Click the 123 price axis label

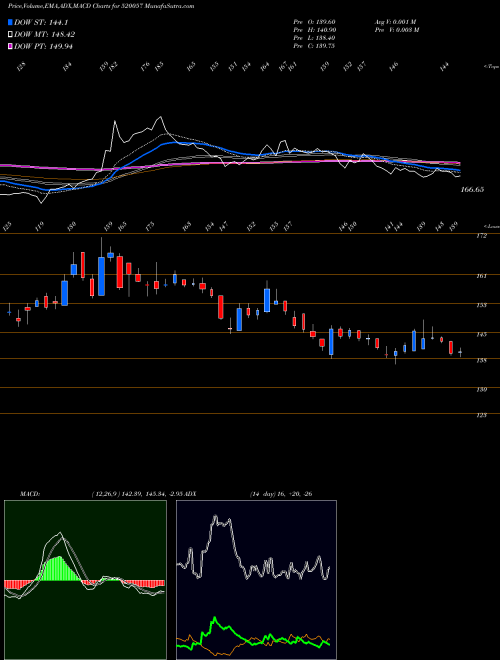coord(482,415)
